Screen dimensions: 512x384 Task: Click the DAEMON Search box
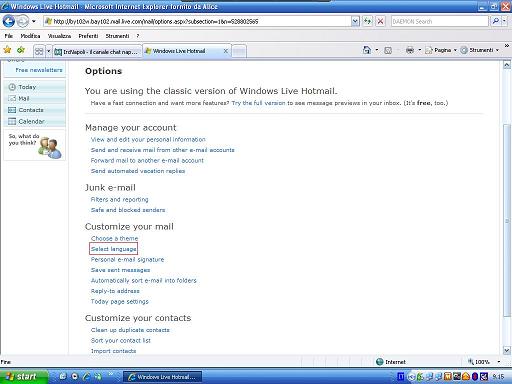tap(439, 22)
